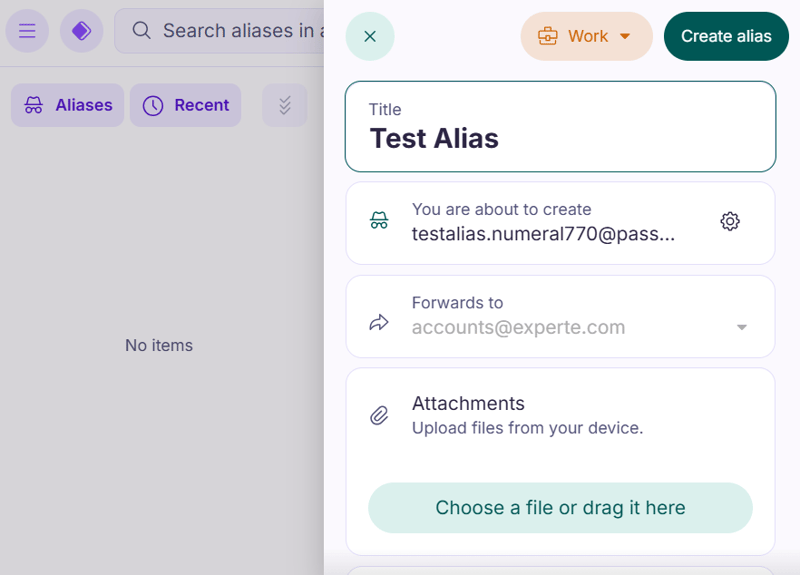Screen dimensions: 800x575
Task: Click the paperclip Attachments icon
Action: pos(379,415)
